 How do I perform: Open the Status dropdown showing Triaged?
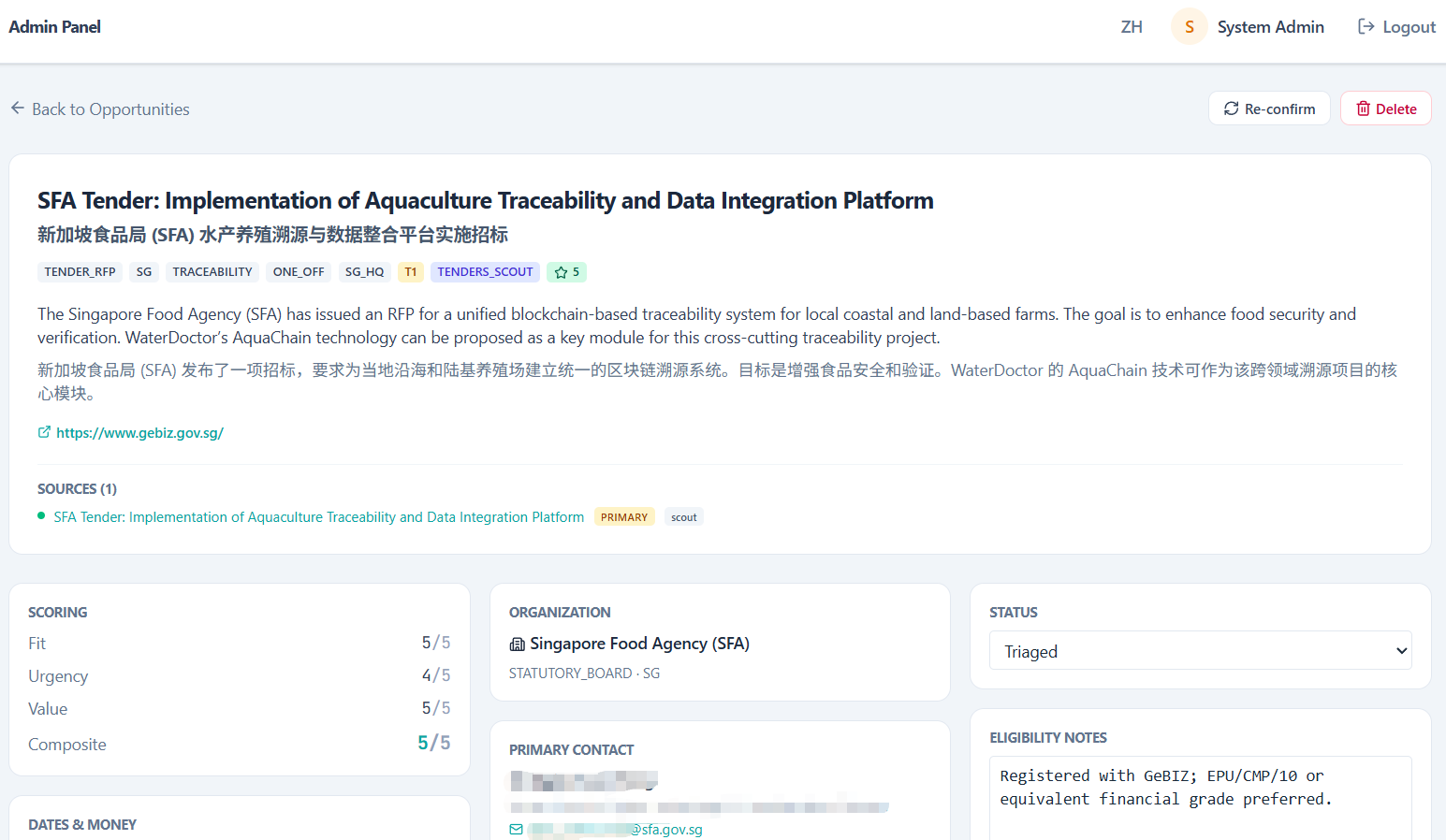[1201, 650]
